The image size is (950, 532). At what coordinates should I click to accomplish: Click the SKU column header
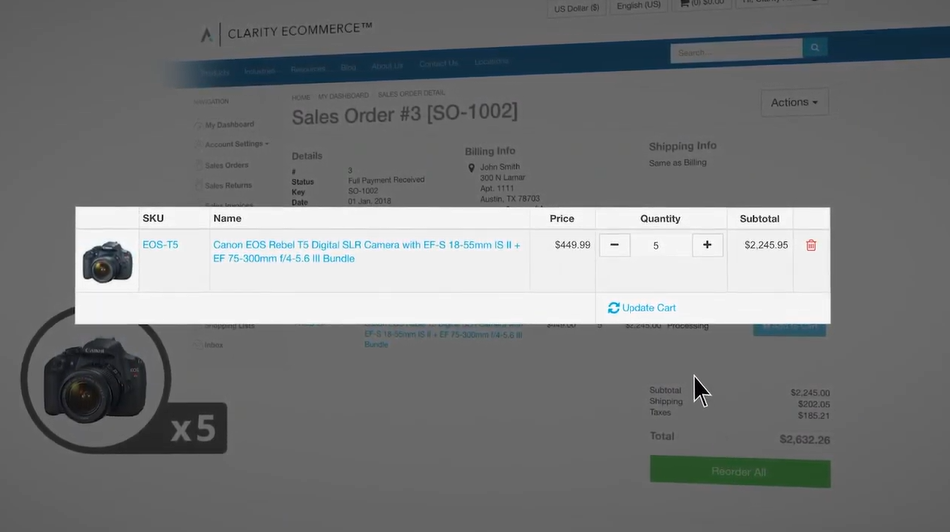153,218
